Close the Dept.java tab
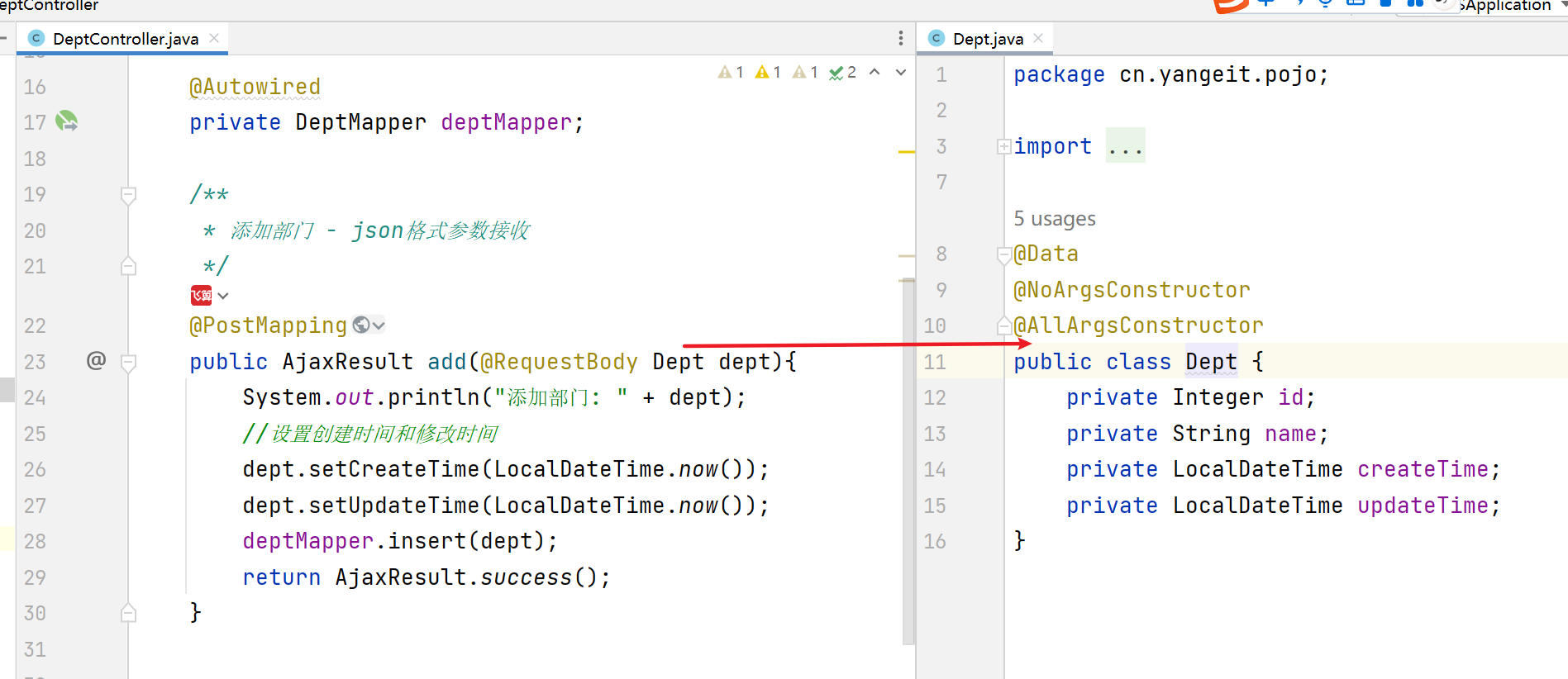The image size is (1568, 679). coord(1038,38)
